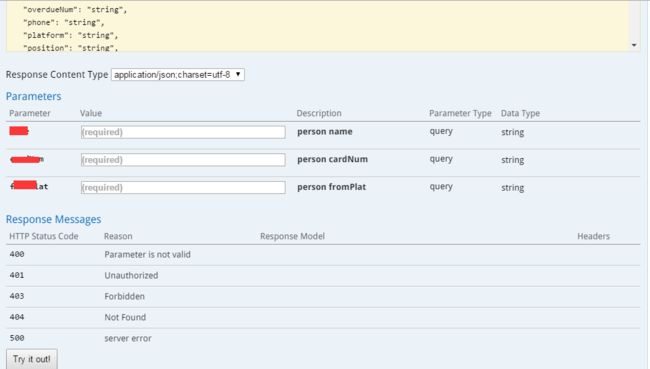Open the Response Content Type dropdown
Screen dimensions: 650x369
click(x=177, y=75)
